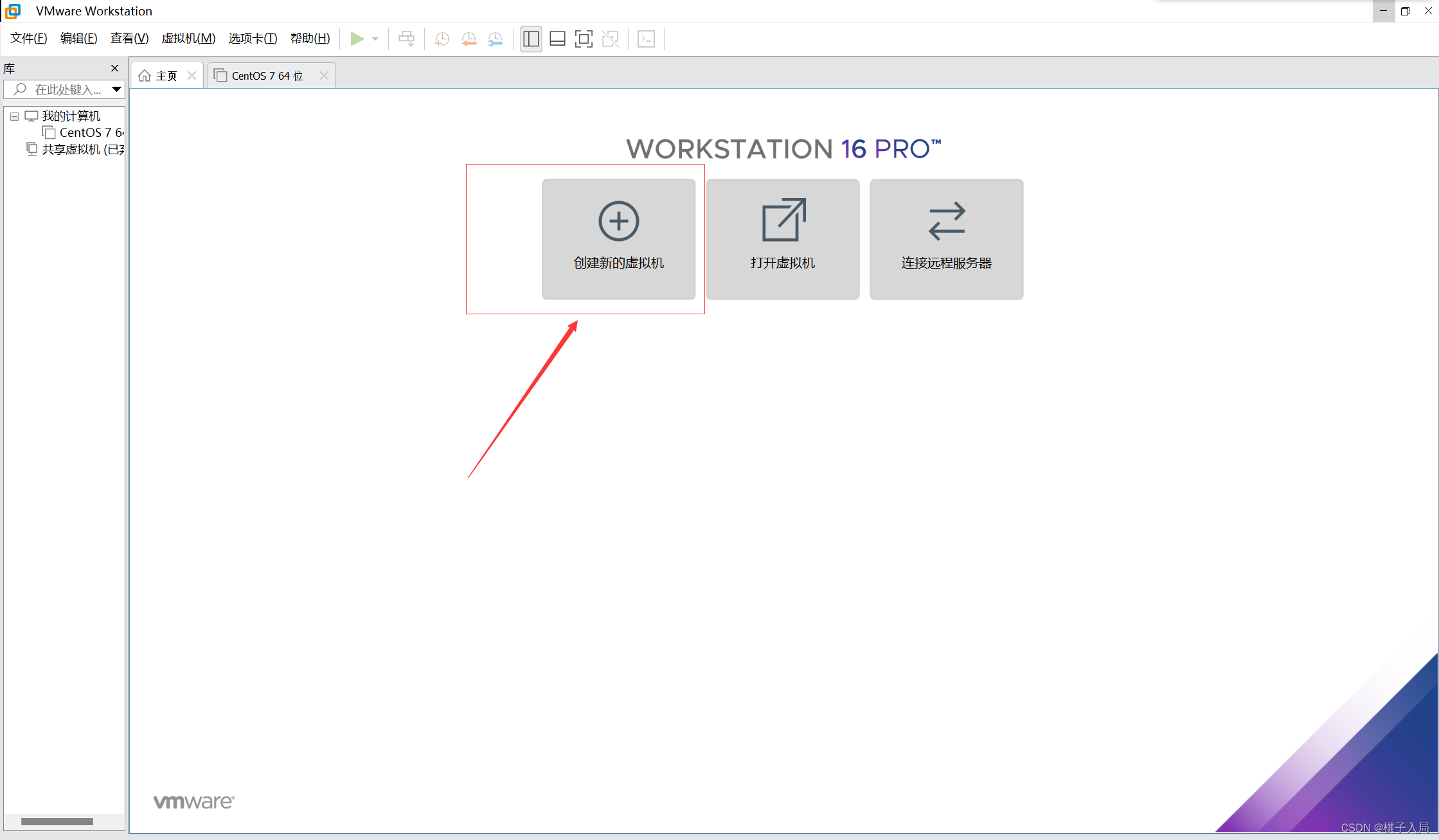Click 打开虚拟机 button
1439x840 pixels.
(782, 239)
